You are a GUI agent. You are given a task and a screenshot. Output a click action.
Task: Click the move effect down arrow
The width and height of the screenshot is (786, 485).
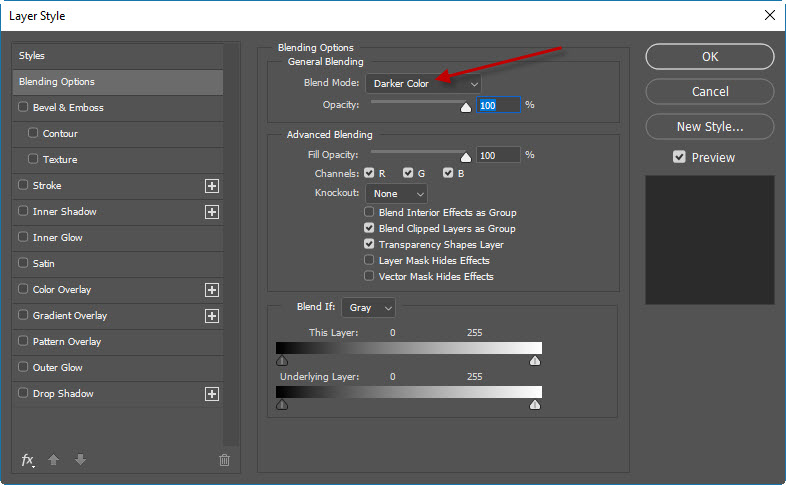tap(80, 460)
